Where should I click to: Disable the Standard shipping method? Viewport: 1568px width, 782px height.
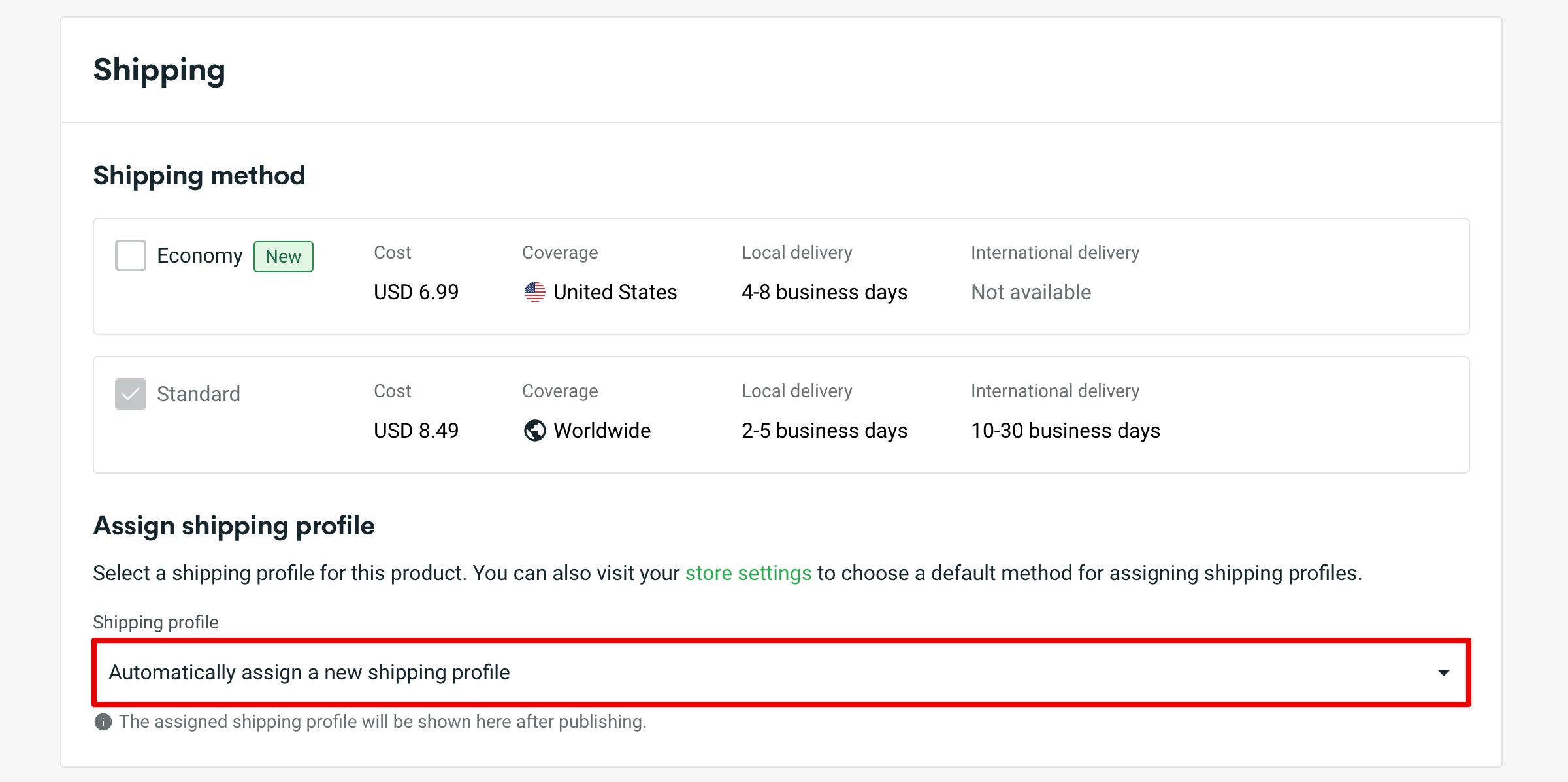pos(130,393)
